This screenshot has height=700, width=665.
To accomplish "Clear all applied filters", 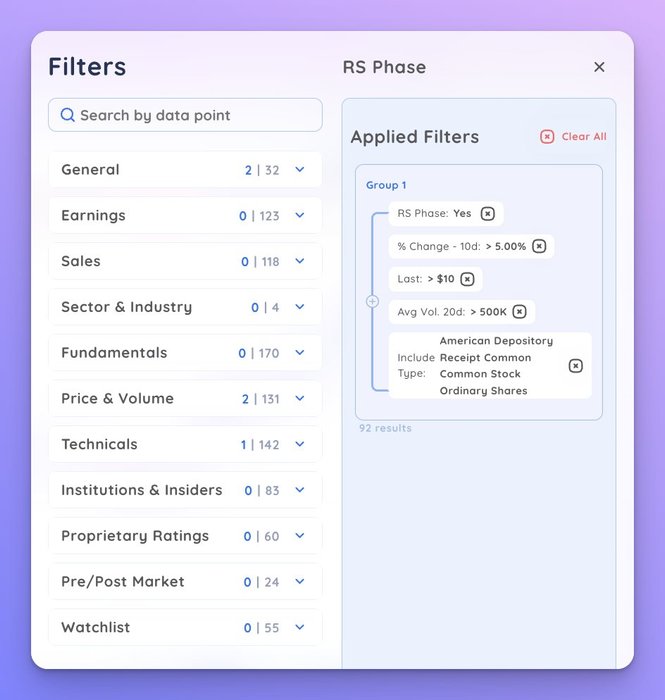I will tap(573, 137).
